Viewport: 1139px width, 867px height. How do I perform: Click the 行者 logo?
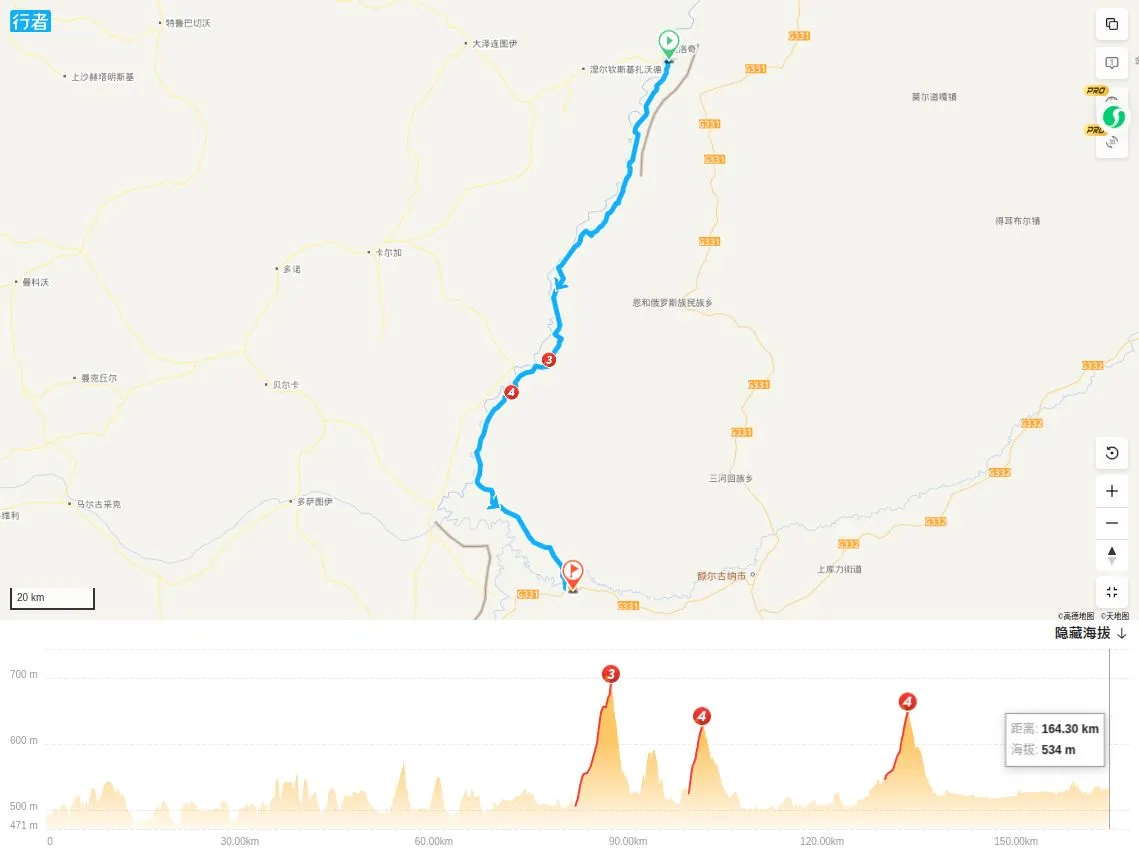pos(30,21)
